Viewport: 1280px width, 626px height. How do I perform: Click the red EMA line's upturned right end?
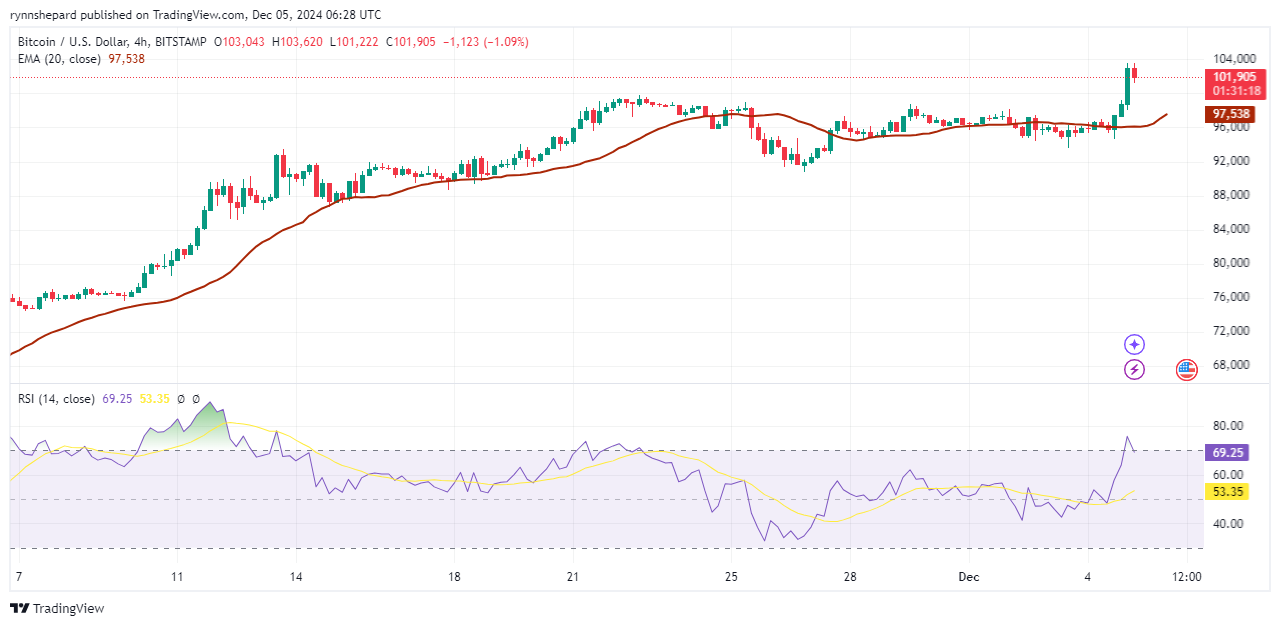pyautogui.click(x=1160, y=118)
